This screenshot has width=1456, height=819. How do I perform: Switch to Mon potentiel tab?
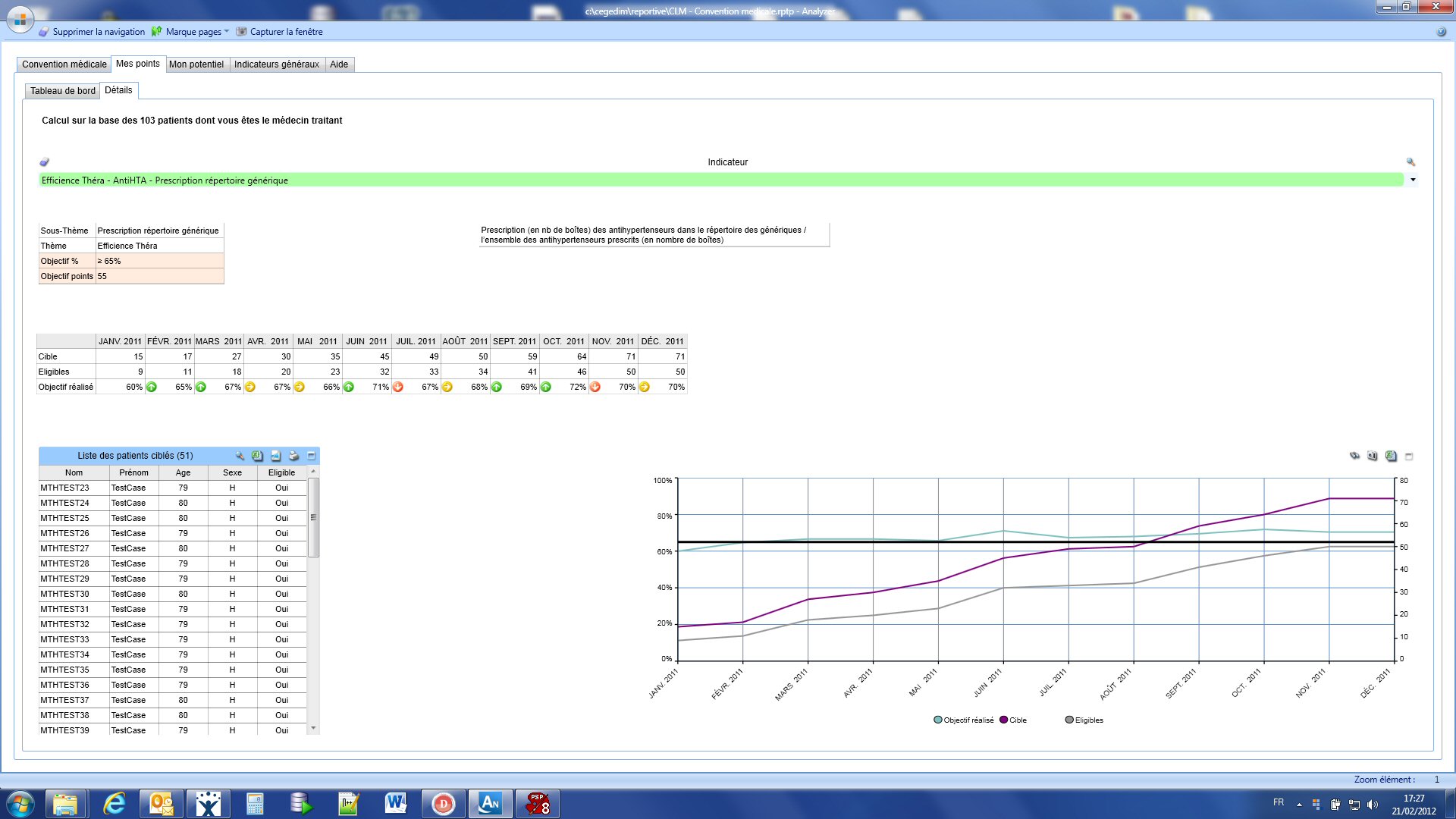(196, 64)
